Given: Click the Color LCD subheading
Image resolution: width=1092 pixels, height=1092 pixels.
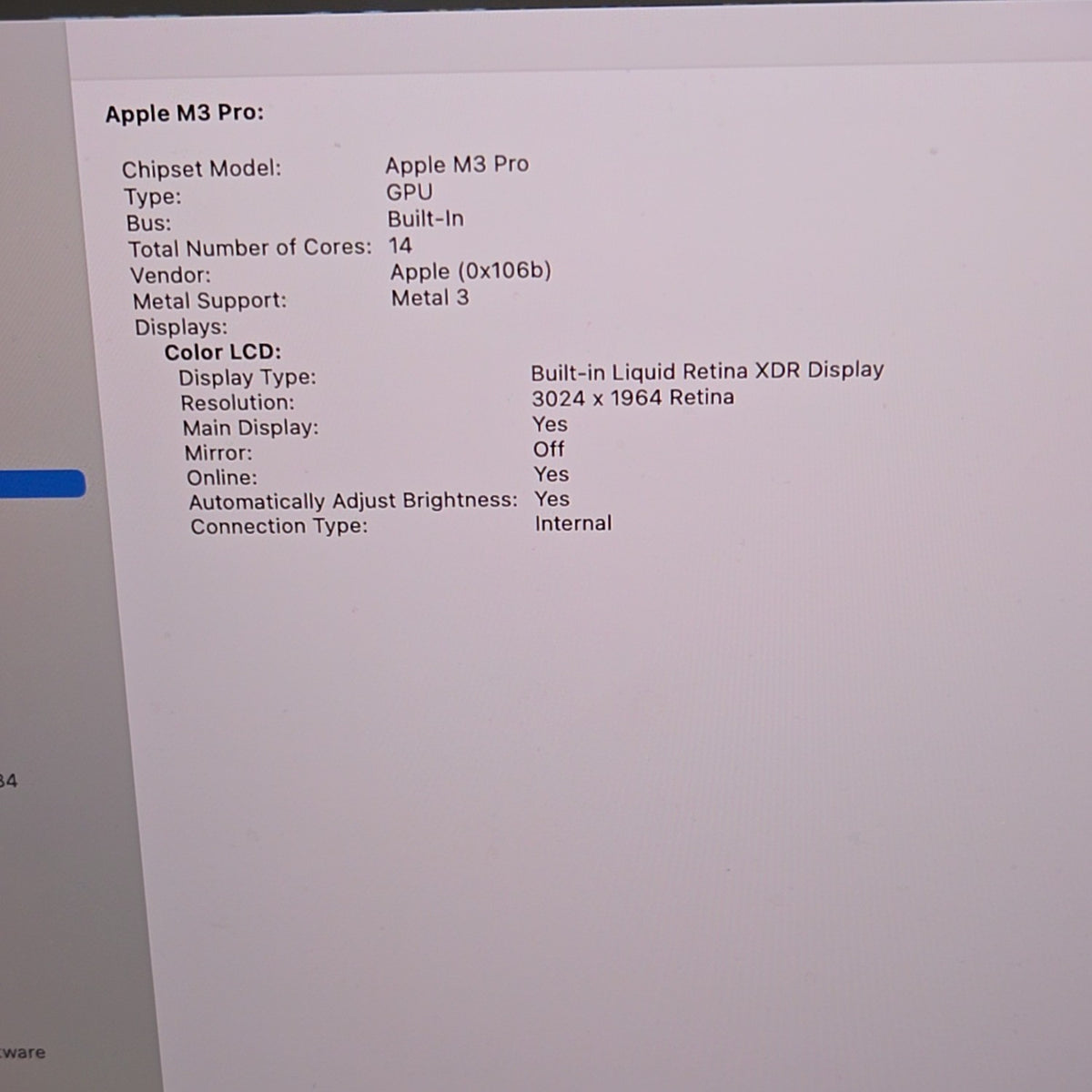Looking at the screenshot, I should tap(223, 352).
